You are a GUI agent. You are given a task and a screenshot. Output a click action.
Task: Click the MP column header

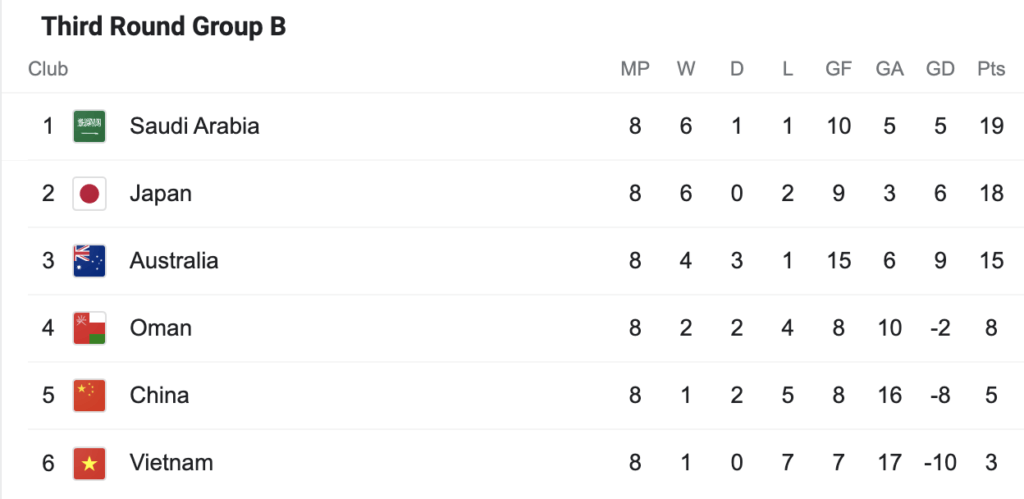click(635, 69)
